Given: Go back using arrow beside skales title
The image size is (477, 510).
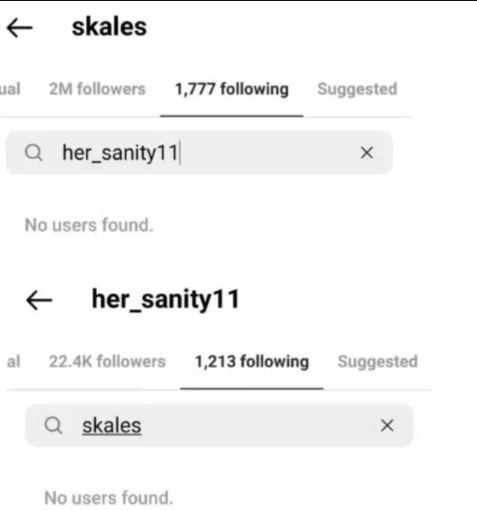Looking at the screenshot, I should coord(20,28).
